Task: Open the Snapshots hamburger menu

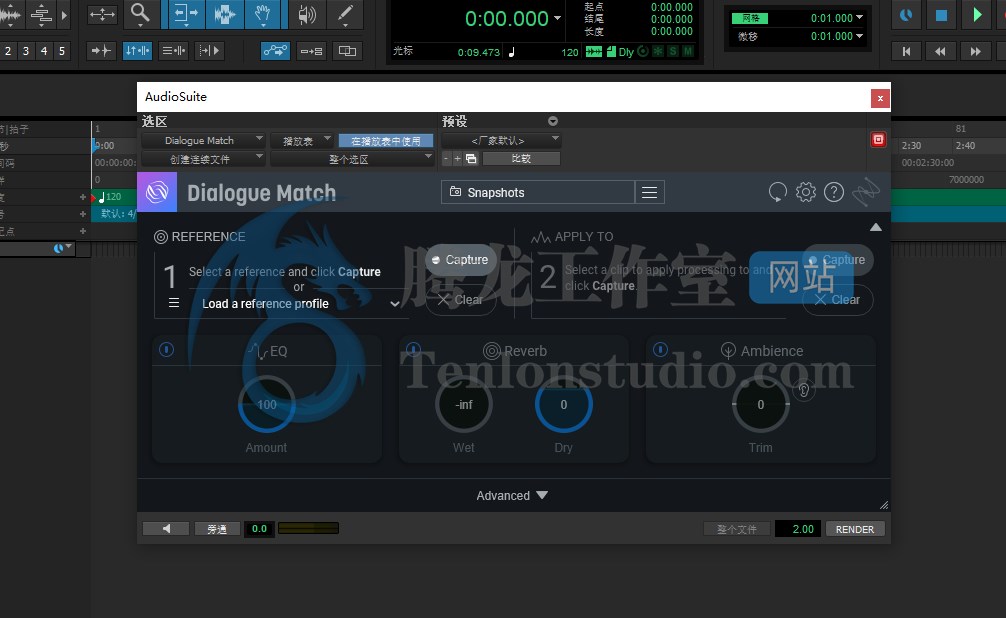Action: point(649,192)
